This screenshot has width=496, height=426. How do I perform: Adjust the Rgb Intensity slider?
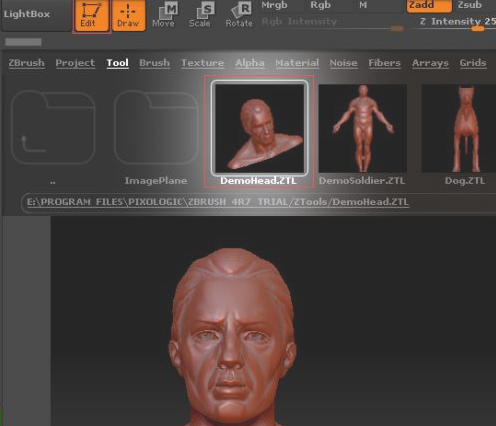(x=332, y=24)
